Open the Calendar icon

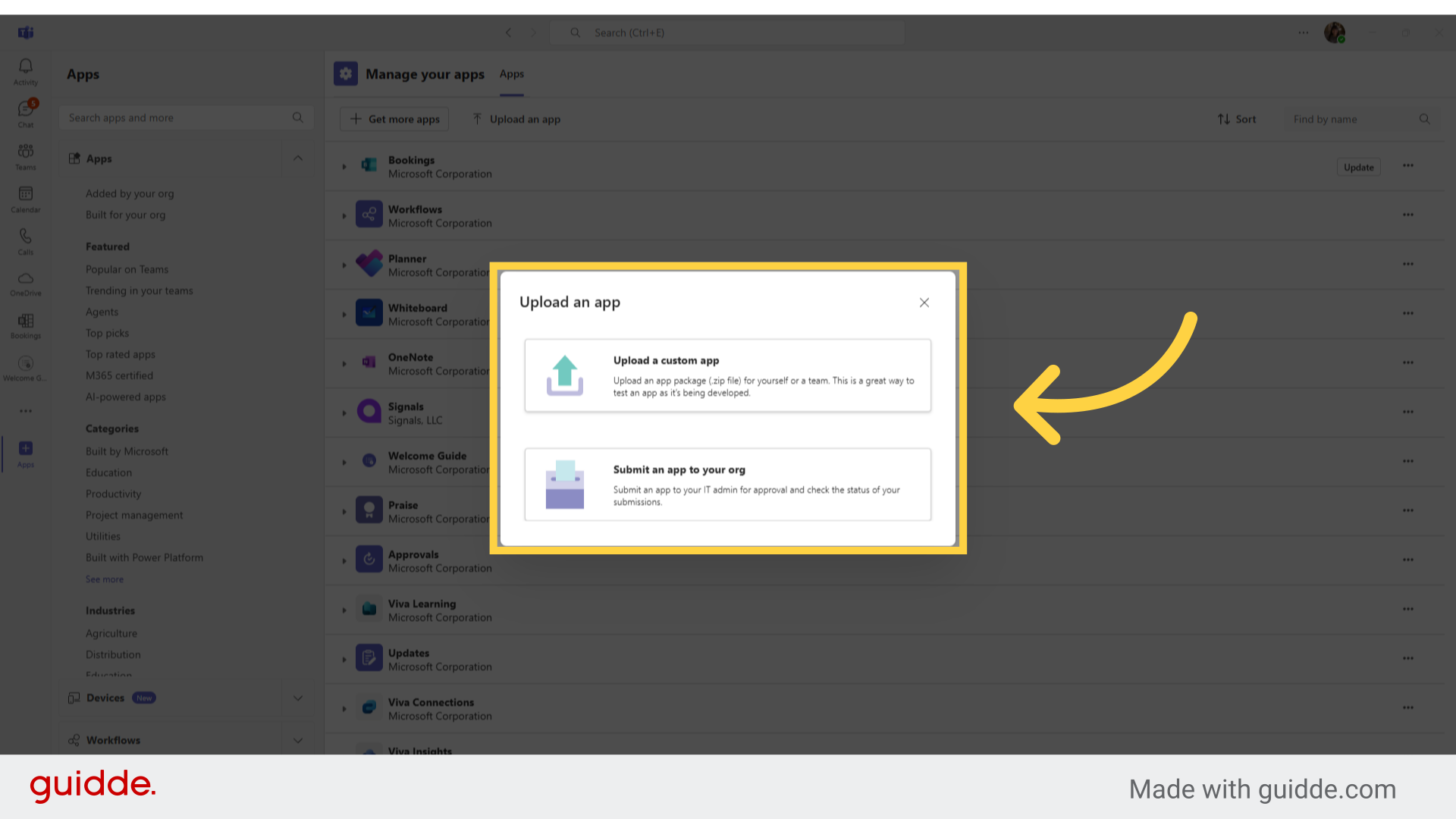pyautogui.click(x=25, y=199)
